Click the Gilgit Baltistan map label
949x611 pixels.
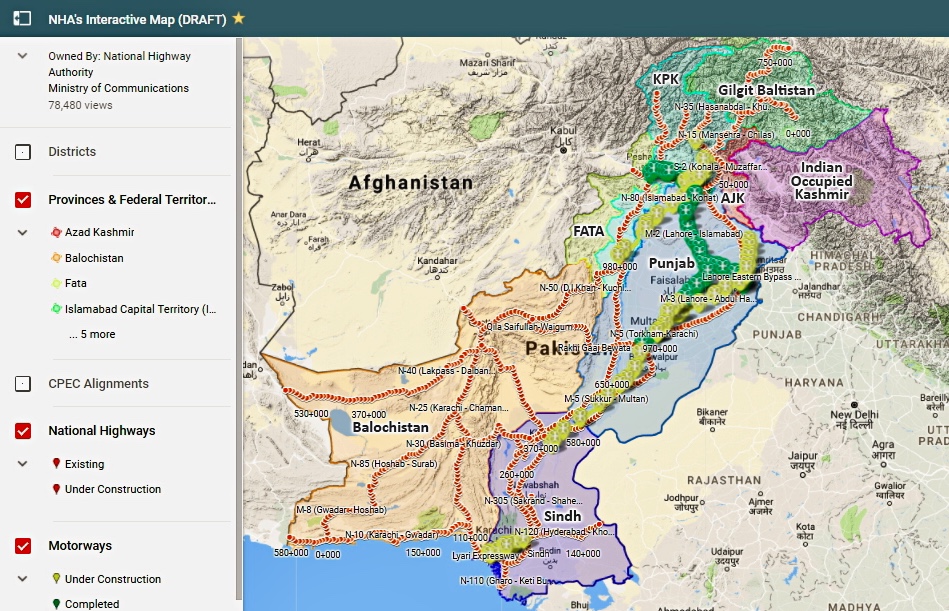pyautogui.click(x=766, y=90)
